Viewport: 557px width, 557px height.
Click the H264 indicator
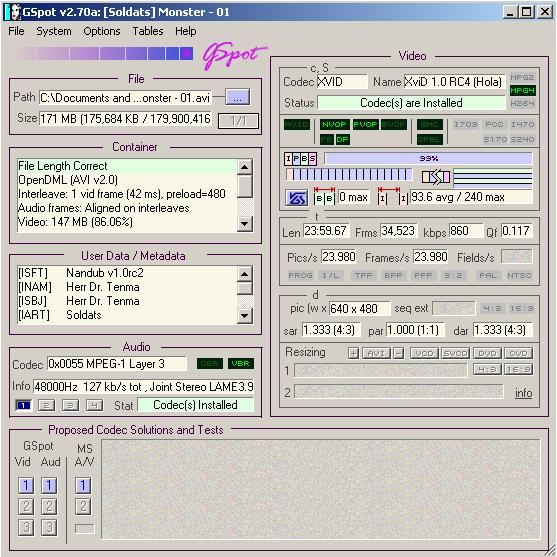point(522,103)
